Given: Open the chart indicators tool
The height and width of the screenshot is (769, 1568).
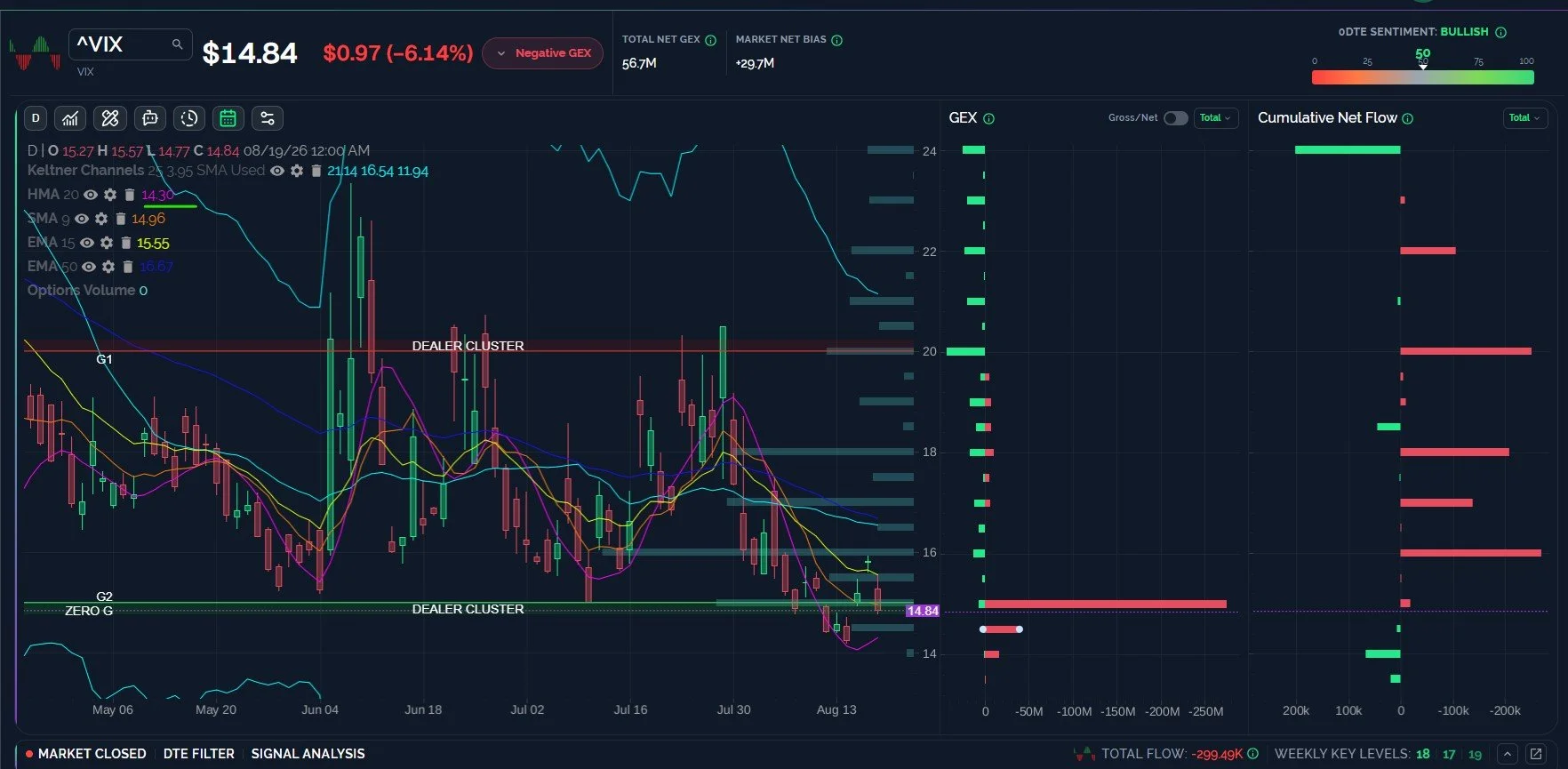Looking at the screenshot, I should point(70,118).
